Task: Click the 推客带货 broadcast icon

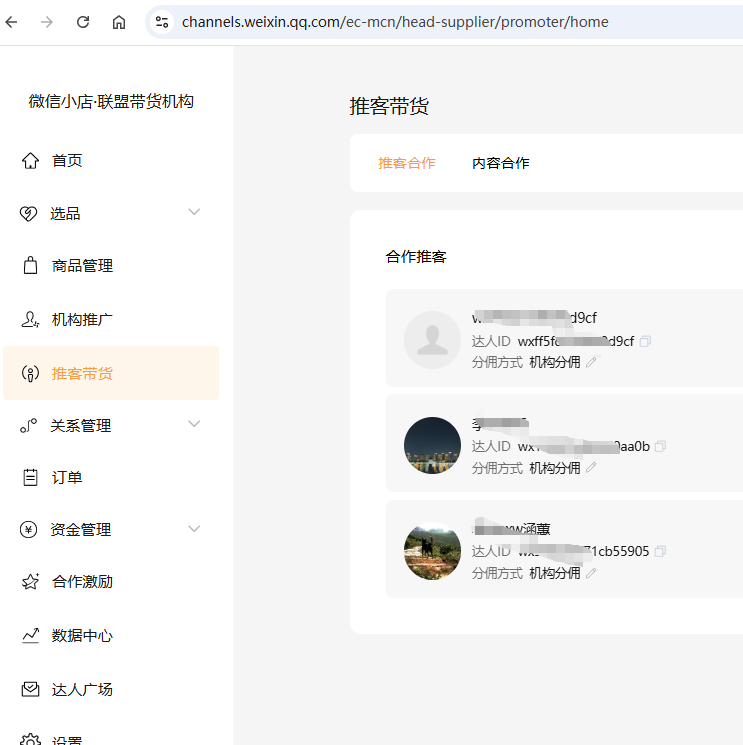Action: [x=30, y=373]
